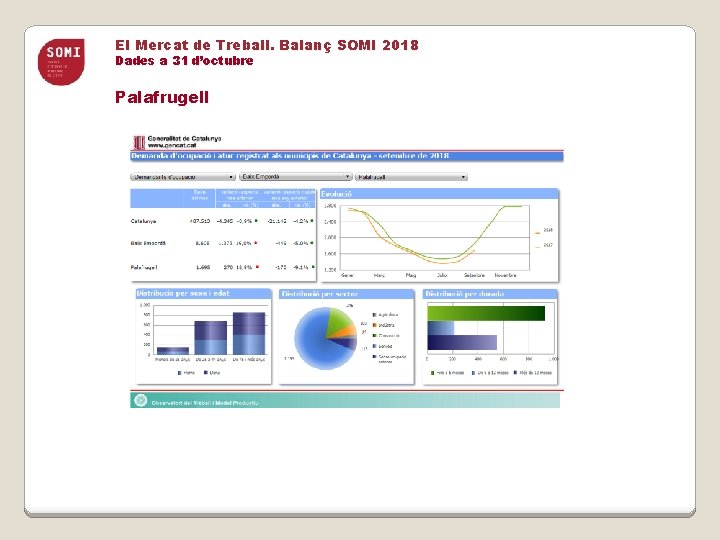Click the green longest duration bar
Screen dimensions: 720x540
486,313
